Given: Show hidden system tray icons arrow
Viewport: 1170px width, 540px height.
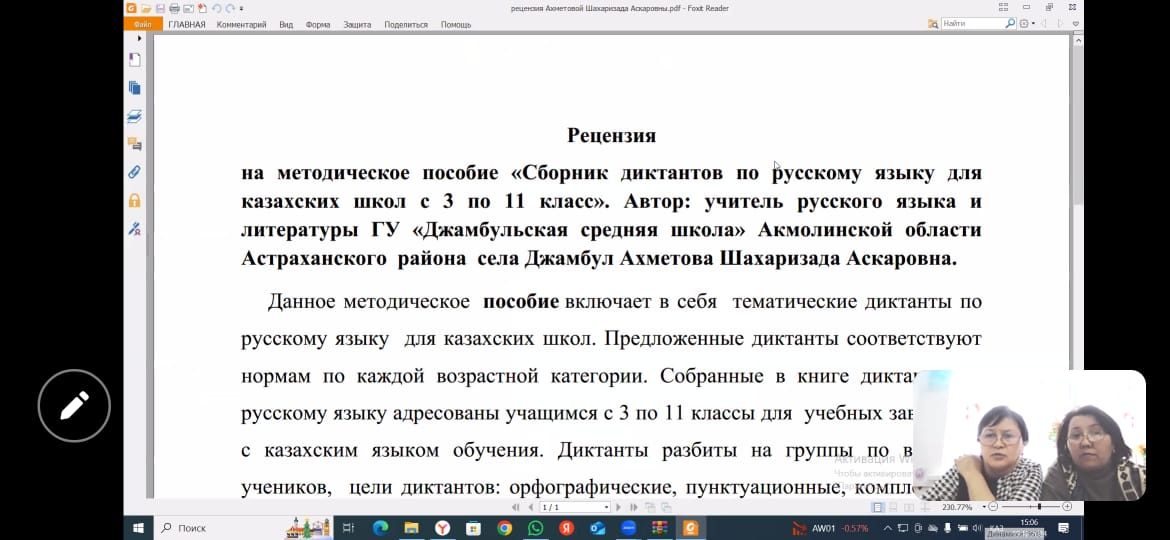Looking at the screenshot, I should point(888,528).
